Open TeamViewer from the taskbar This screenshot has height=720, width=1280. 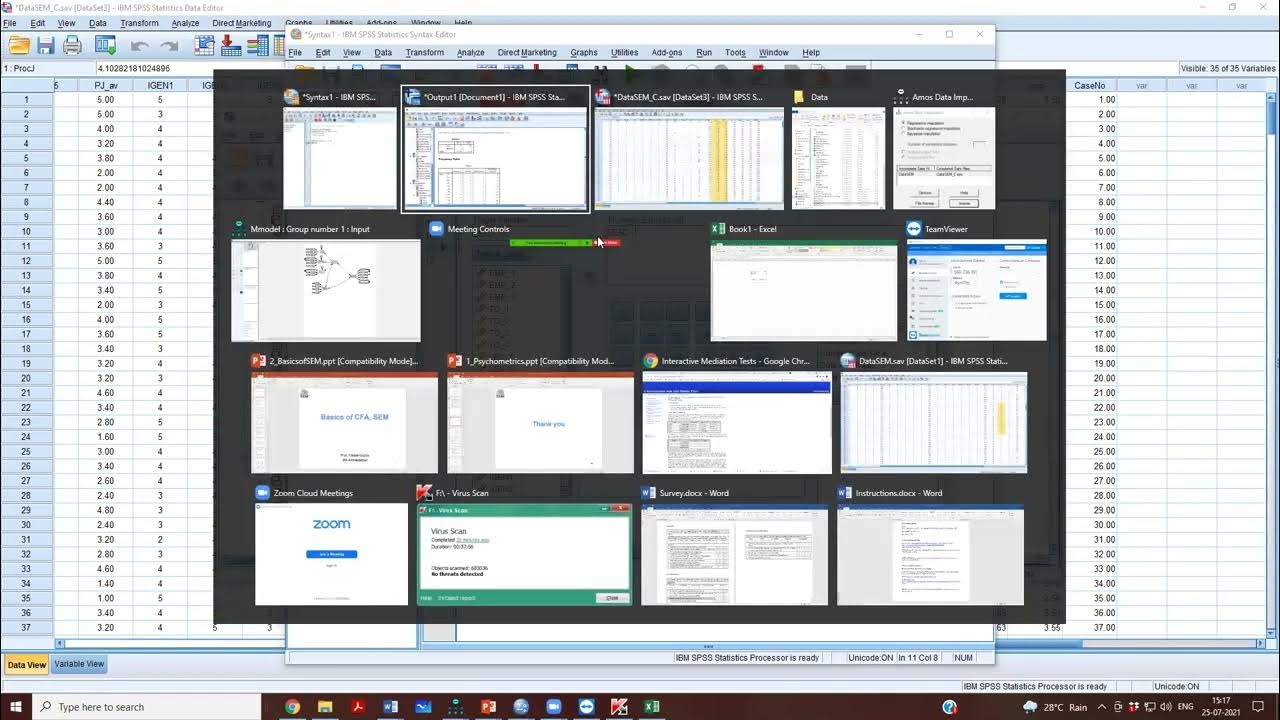586,707
